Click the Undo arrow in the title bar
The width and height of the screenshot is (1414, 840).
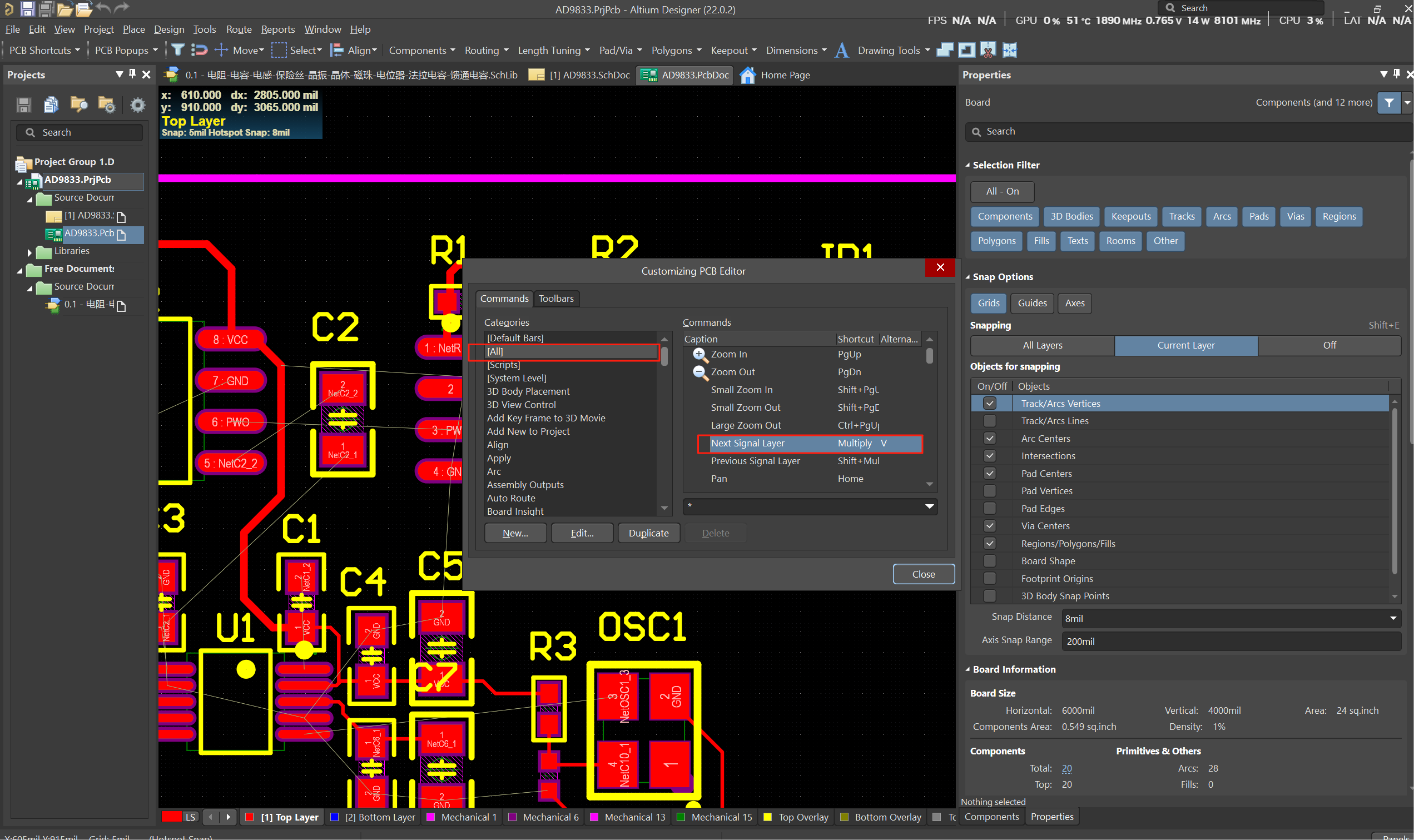(x=103, y=8)
